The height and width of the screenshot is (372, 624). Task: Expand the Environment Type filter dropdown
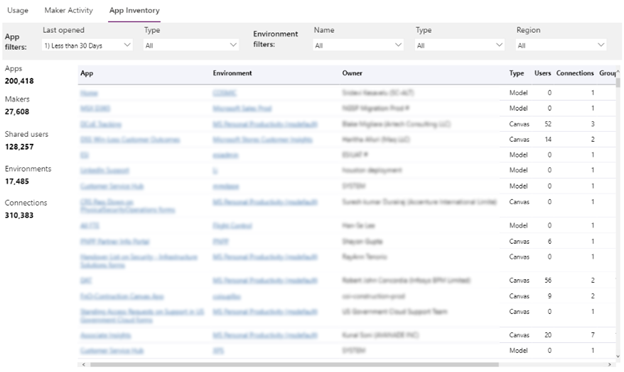pyautogui.click(x=460, y=45)
